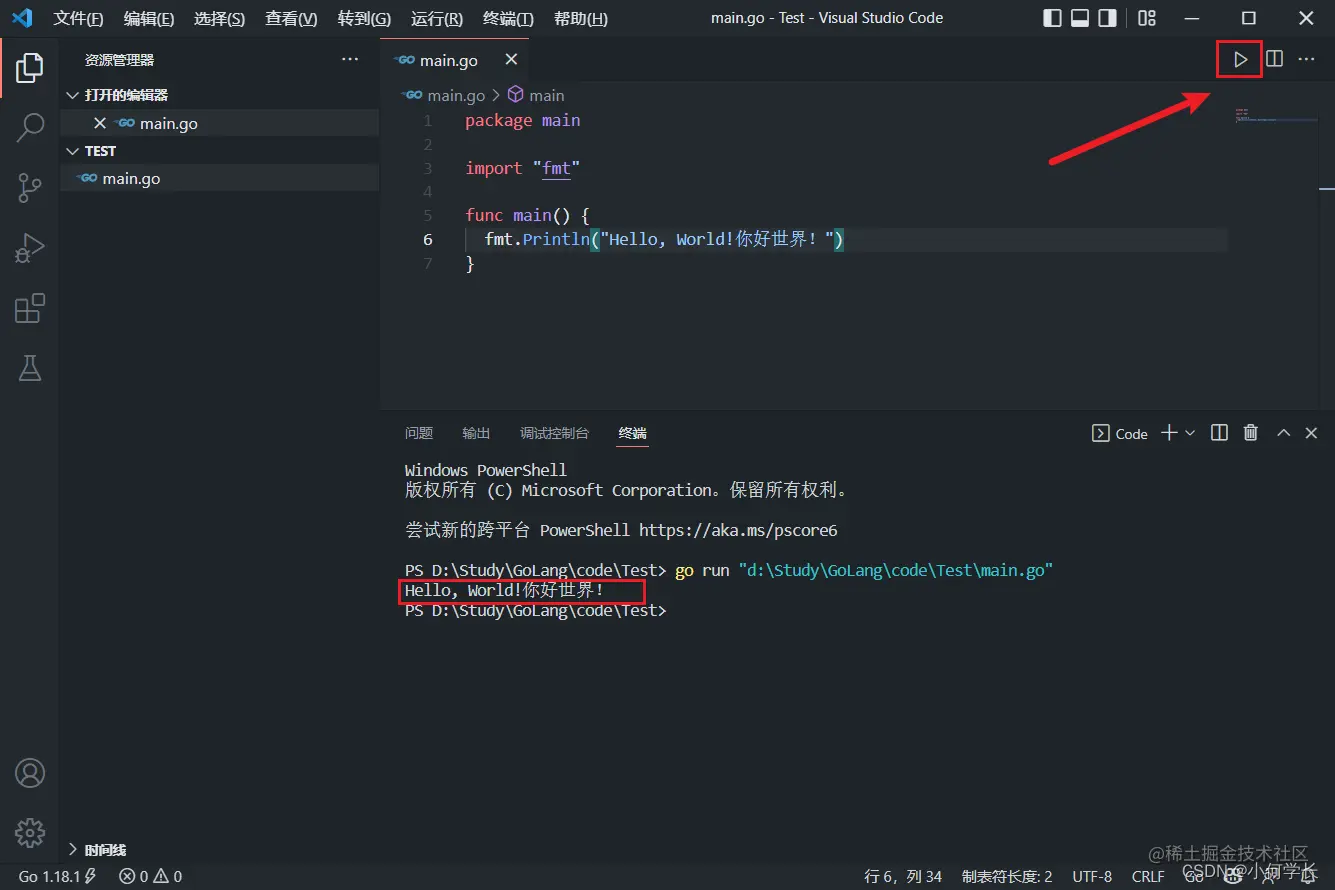Click the aka.ms/pscore6 link in terminal
The width and height of the screenshot is (1335, 890).
738,530
